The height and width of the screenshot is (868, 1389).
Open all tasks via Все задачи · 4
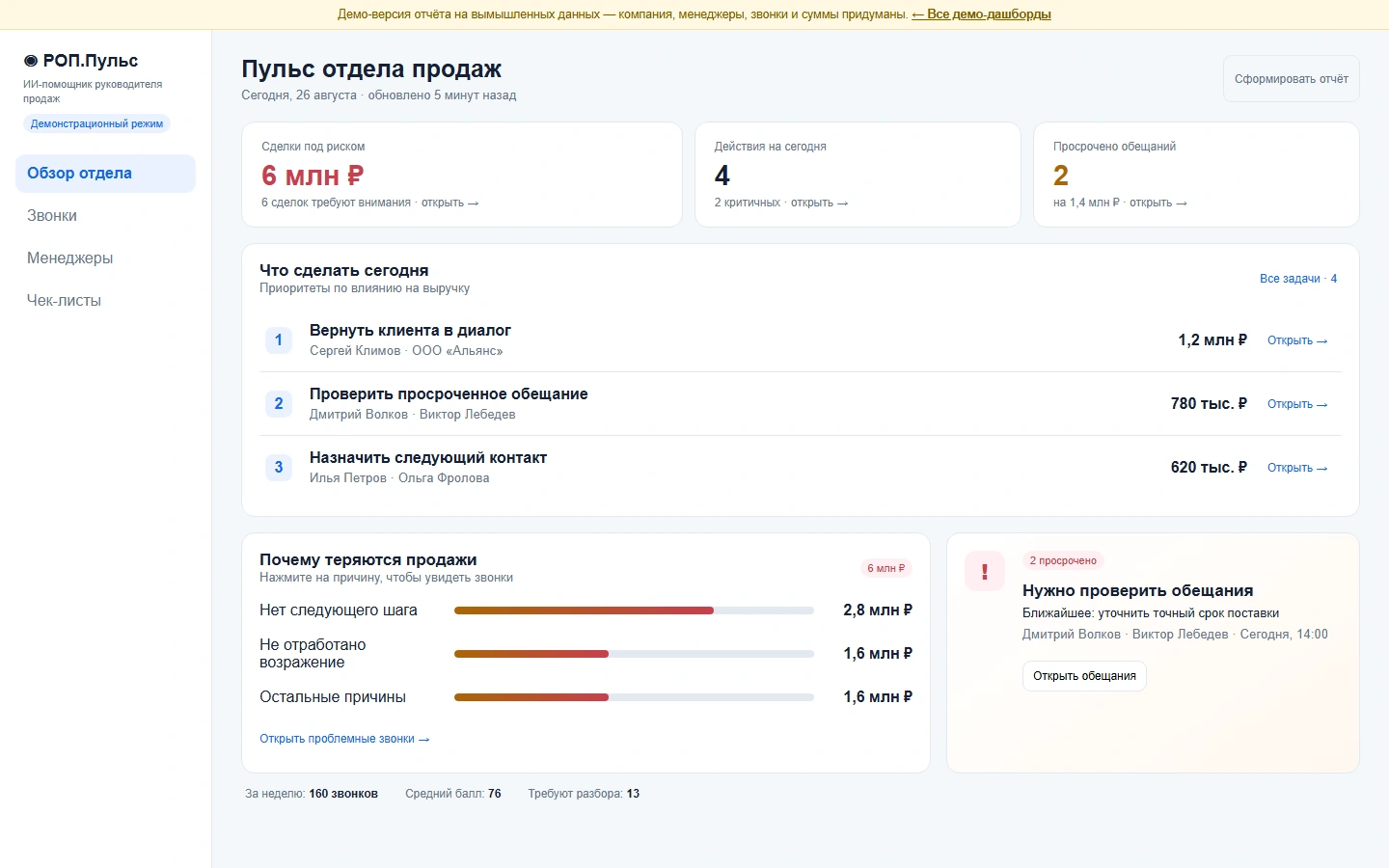click(1298, 279)
